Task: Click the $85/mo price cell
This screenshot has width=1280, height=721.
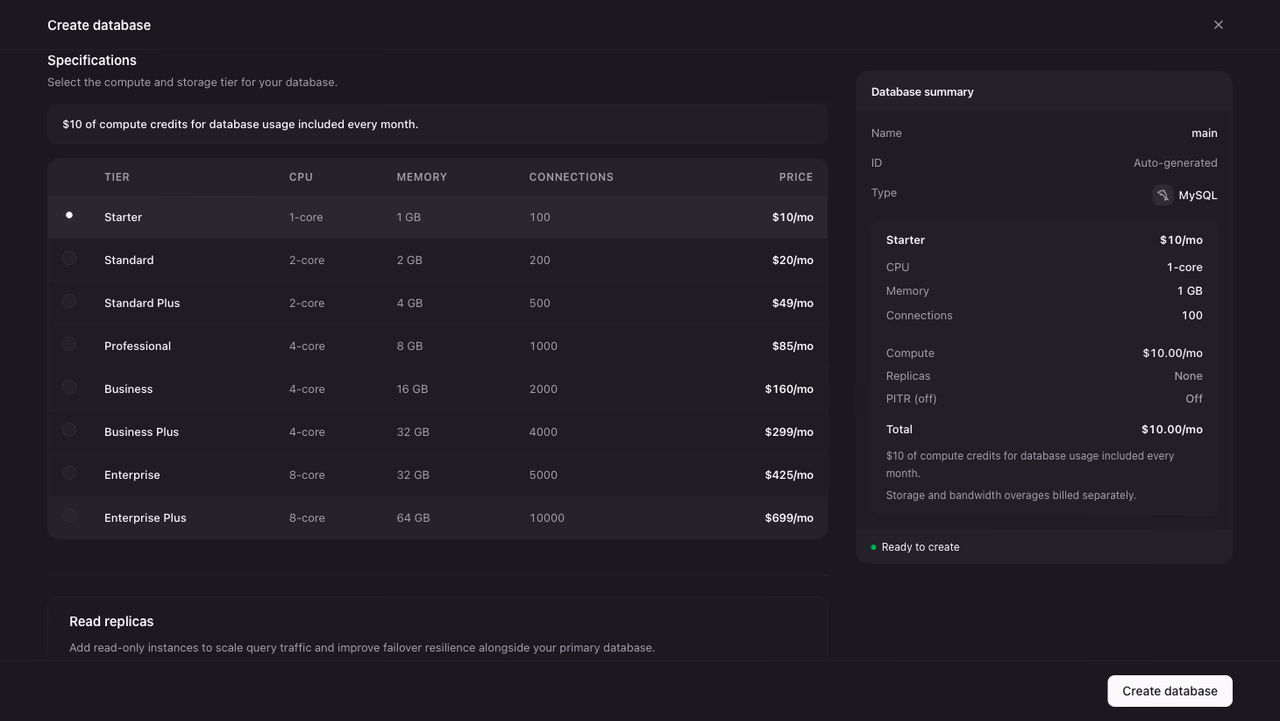Action: pyautogui.click(x=792, y=346)
